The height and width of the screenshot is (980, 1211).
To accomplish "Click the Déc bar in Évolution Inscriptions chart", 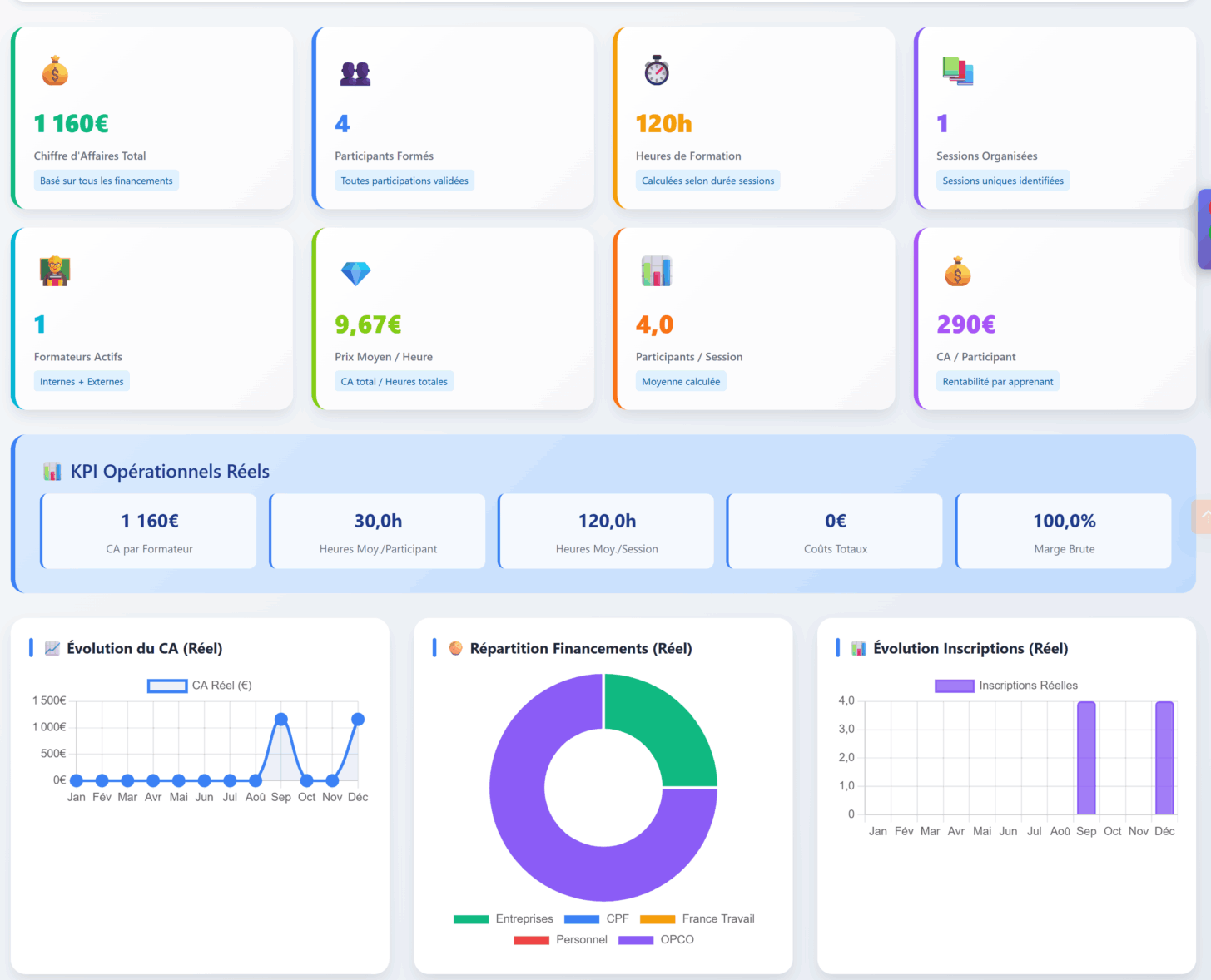I will click(1164, 758).
